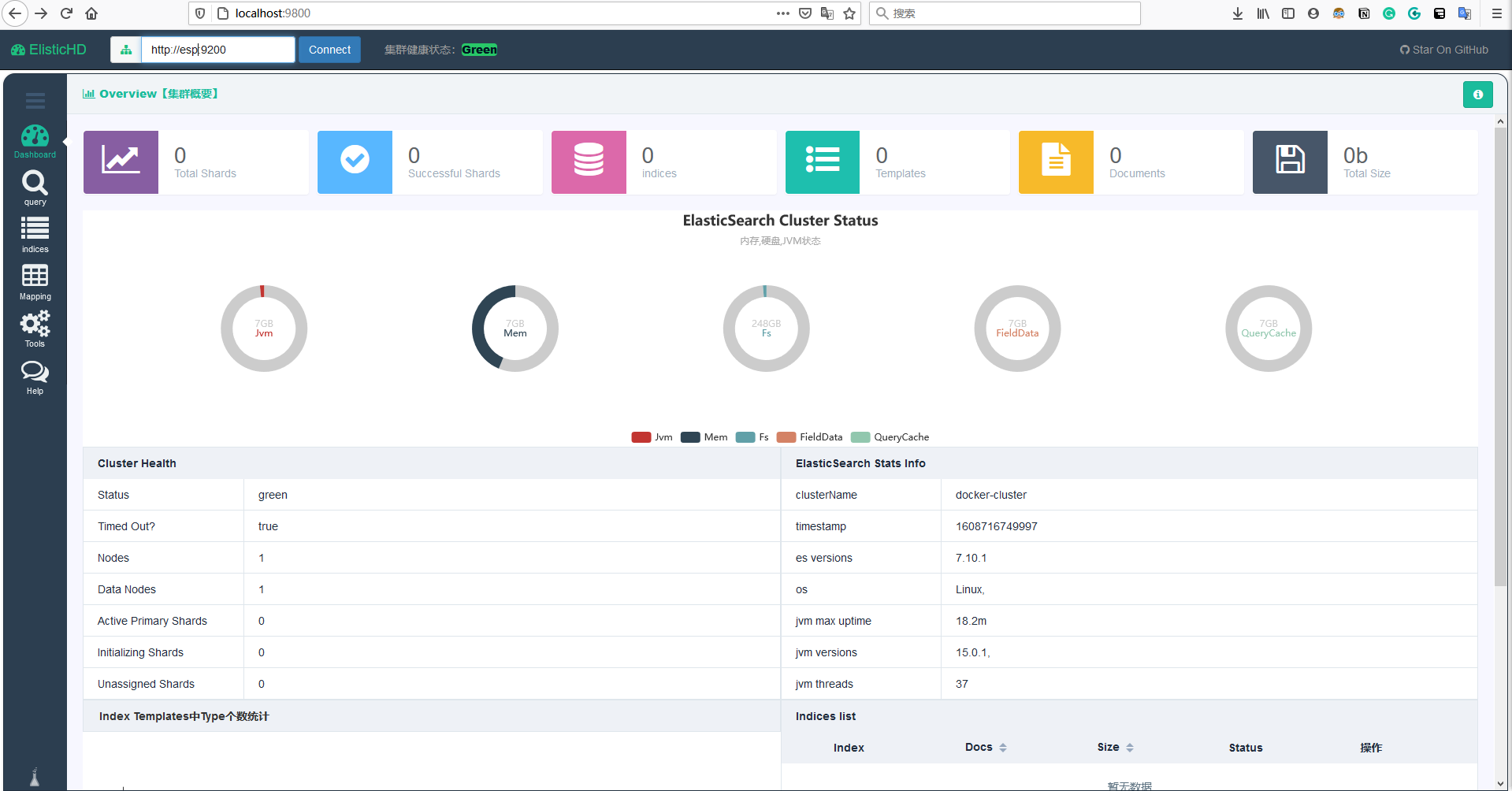Toggle FieldData legend entry
Viewport: 1512px width, 791px height.
809,437
